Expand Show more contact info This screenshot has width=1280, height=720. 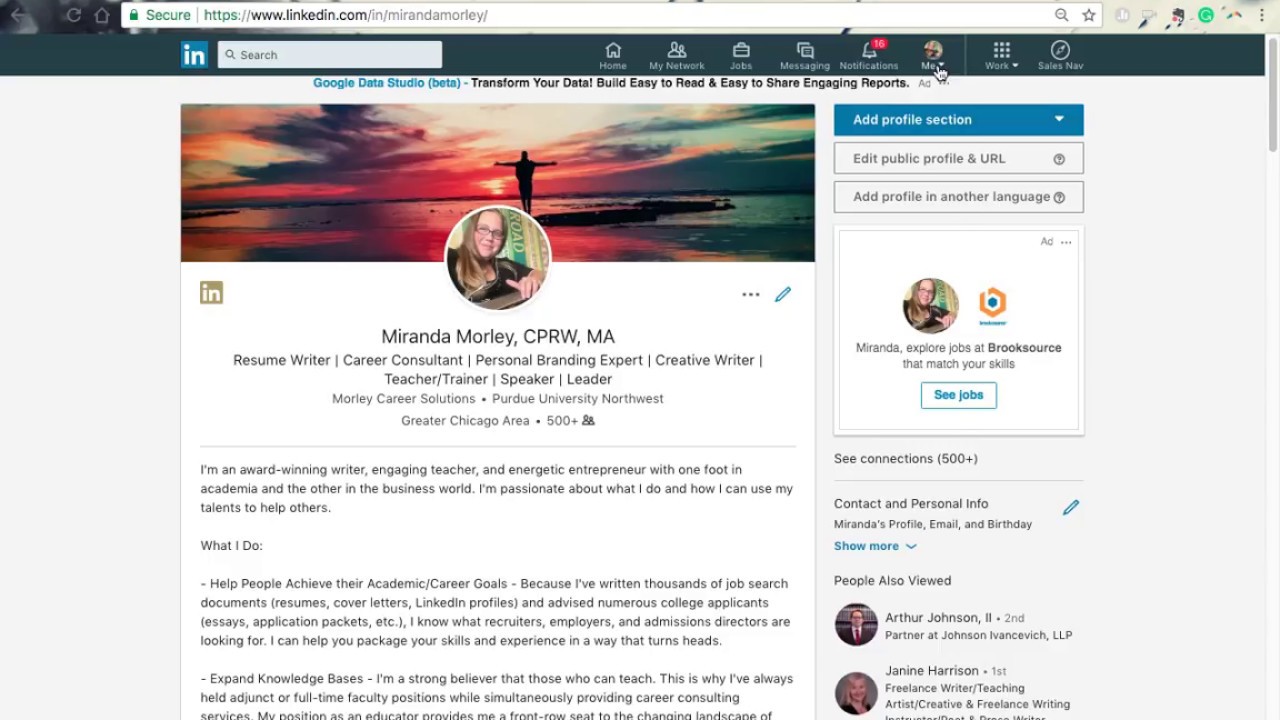click(875, 546)
